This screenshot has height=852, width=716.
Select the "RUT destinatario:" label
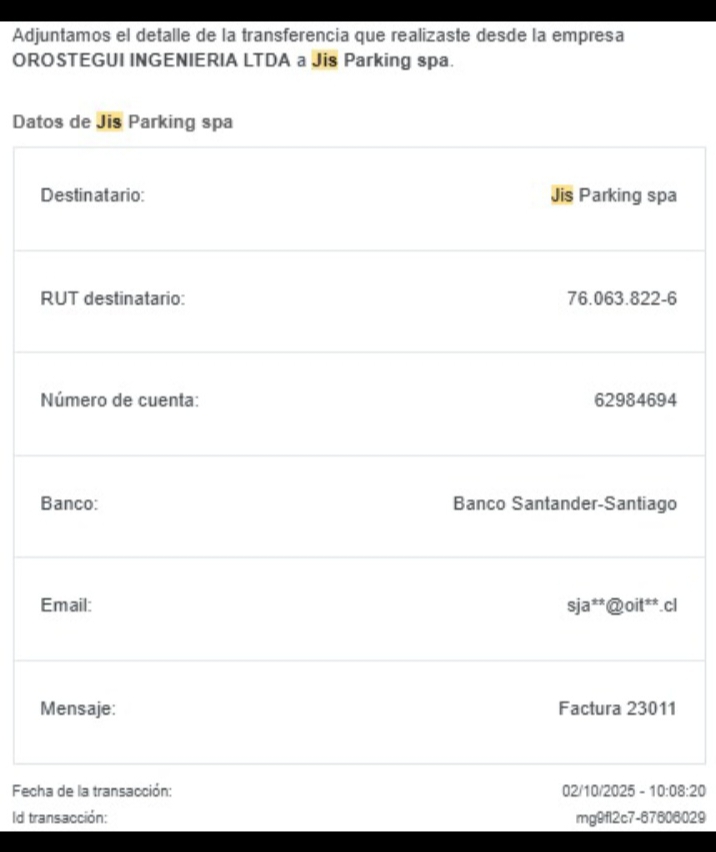click(x=112, y=298)
